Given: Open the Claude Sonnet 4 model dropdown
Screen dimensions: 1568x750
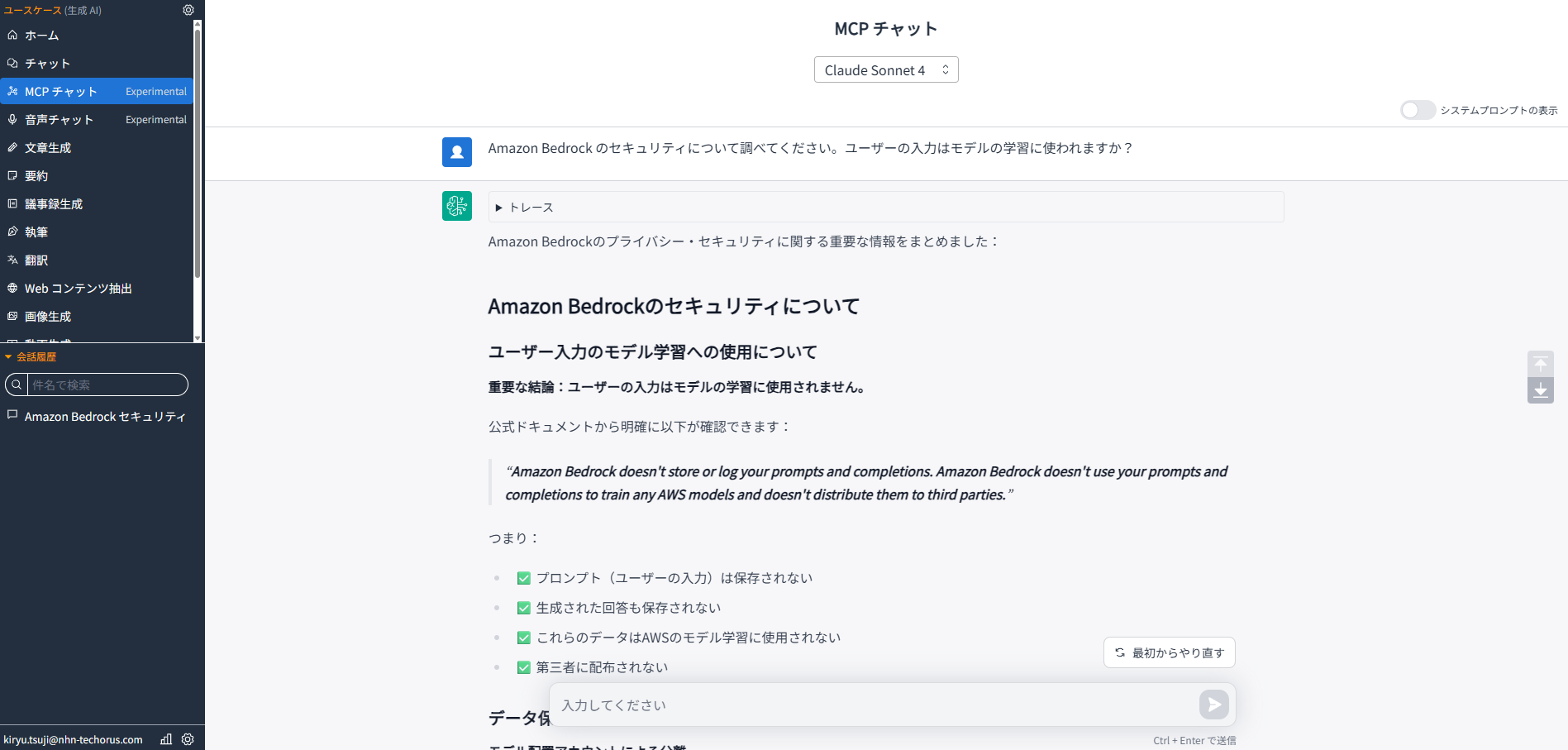Looking at the screenshot, I should (x=886, y=69).
